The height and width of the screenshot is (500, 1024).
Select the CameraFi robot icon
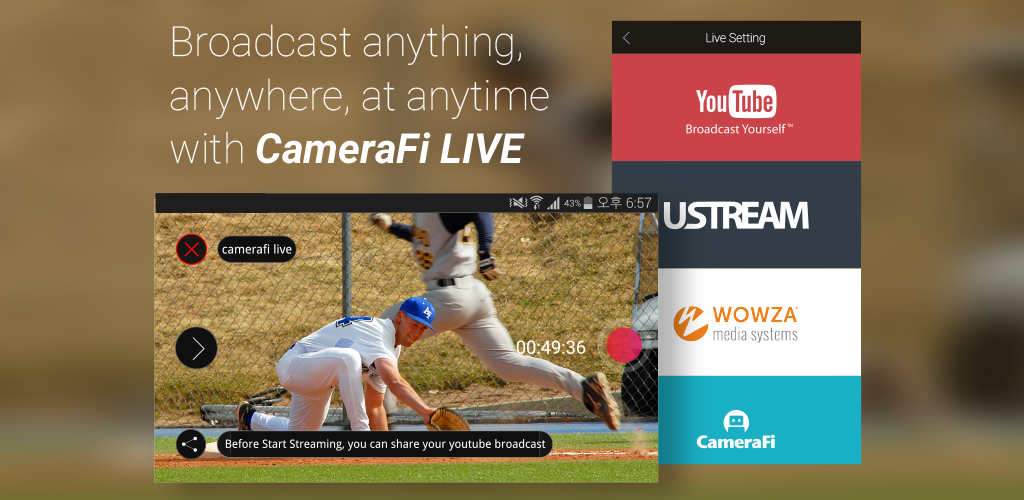pos(736,420)
